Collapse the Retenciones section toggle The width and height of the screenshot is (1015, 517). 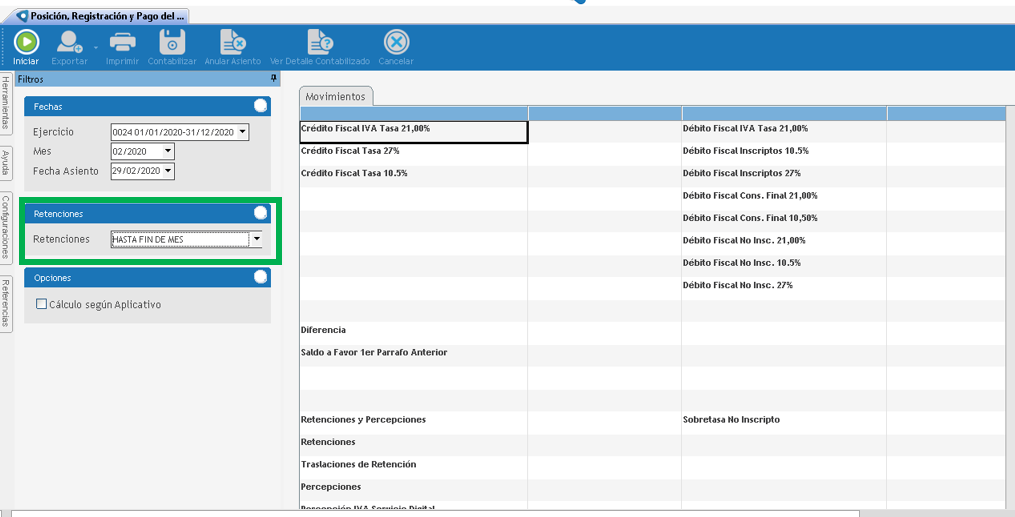[260, 213]
